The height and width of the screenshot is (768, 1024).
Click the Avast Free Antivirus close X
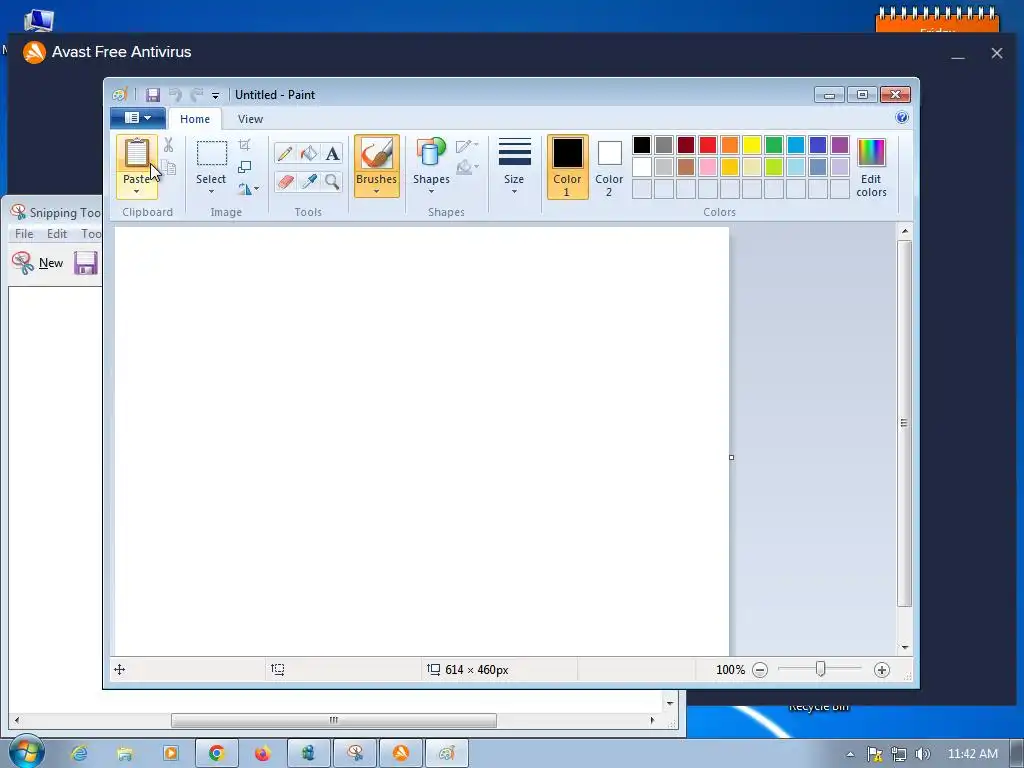pyautogui.click(x=997, y=53)
